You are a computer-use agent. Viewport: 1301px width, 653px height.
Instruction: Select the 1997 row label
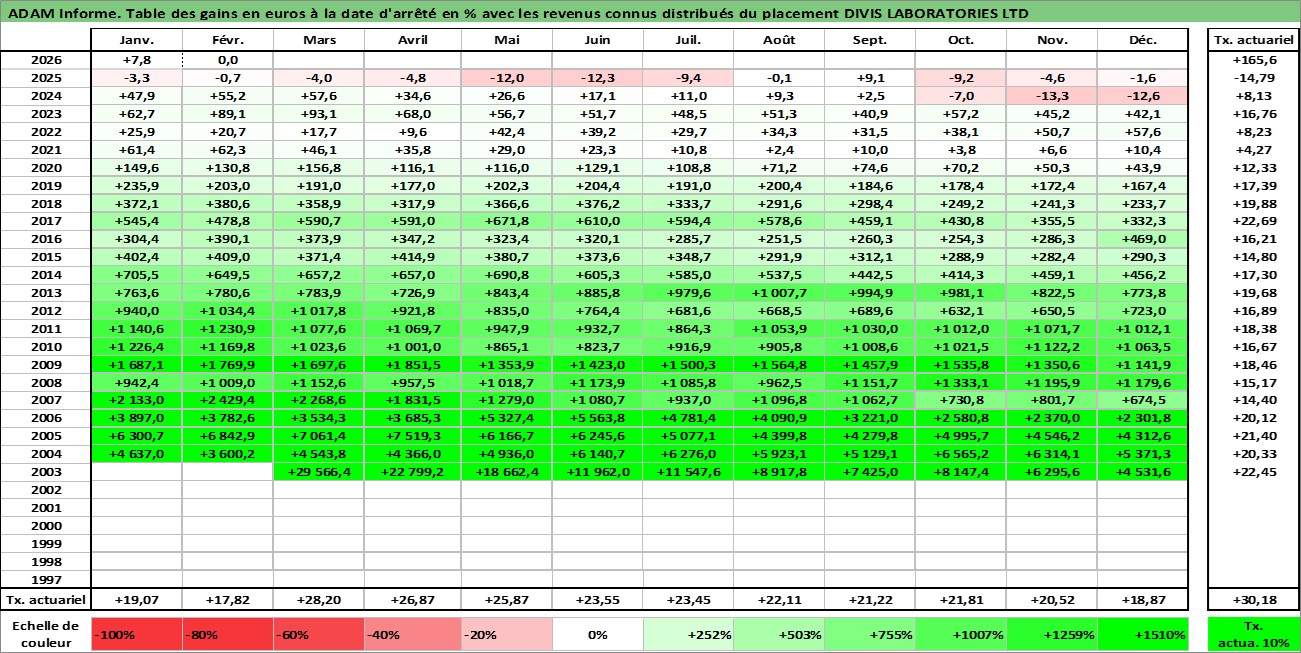(46, 580)
